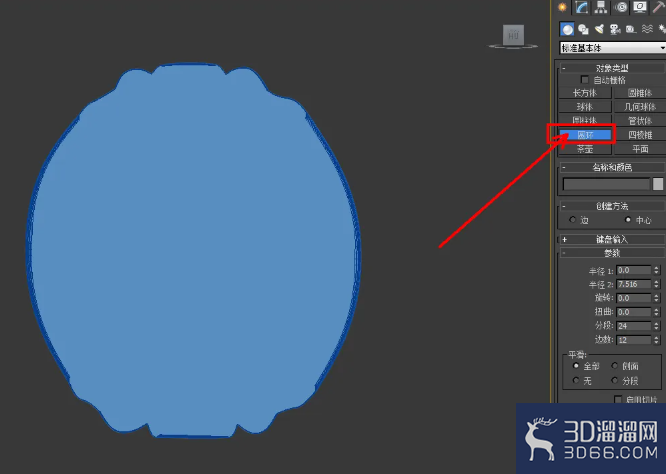The image size is (666, 474).
Task: Click the 旋转 spinner arrows
Action: 656,298
